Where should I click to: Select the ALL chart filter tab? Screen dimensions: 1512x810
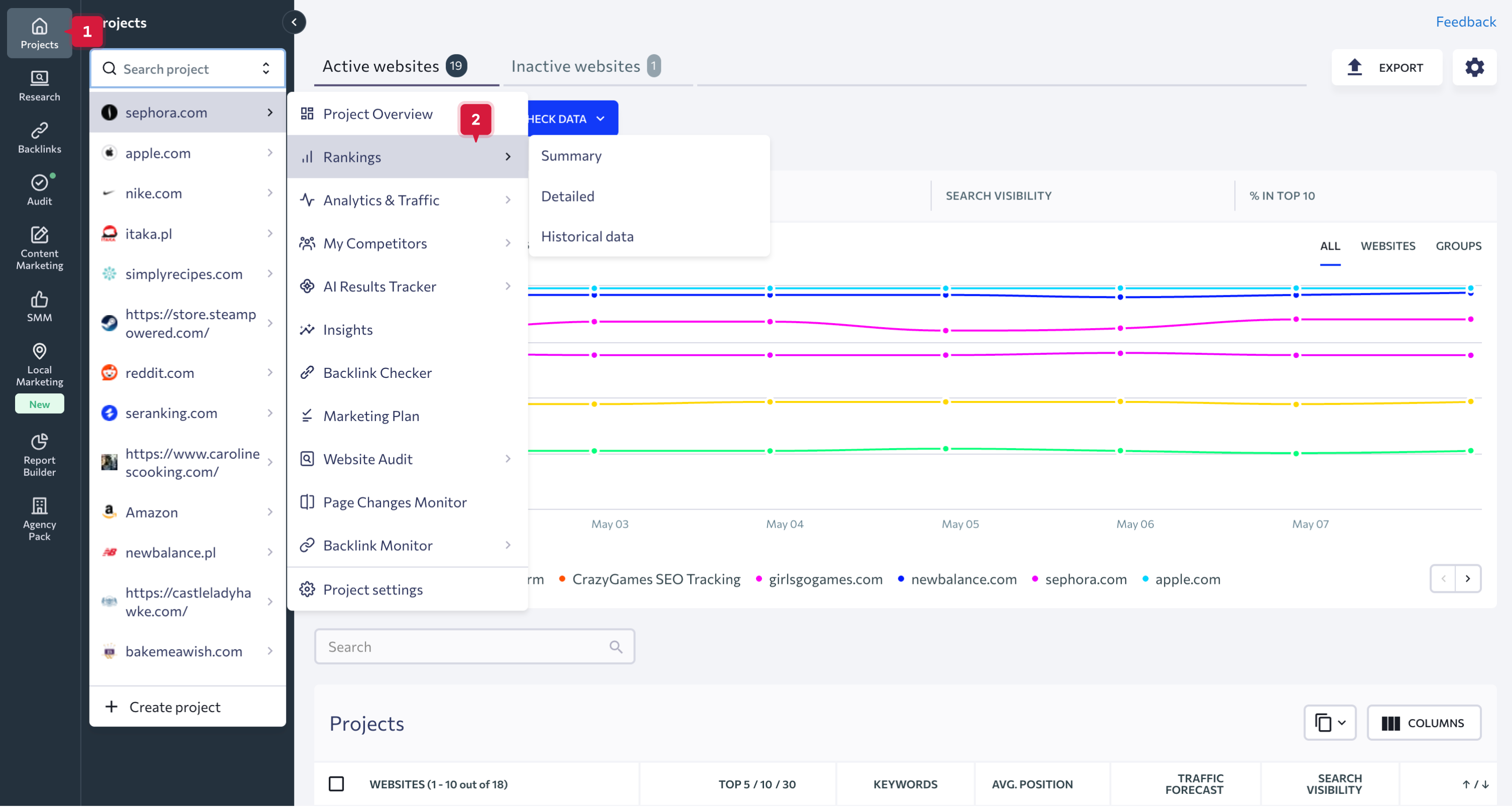(1330, 246)
